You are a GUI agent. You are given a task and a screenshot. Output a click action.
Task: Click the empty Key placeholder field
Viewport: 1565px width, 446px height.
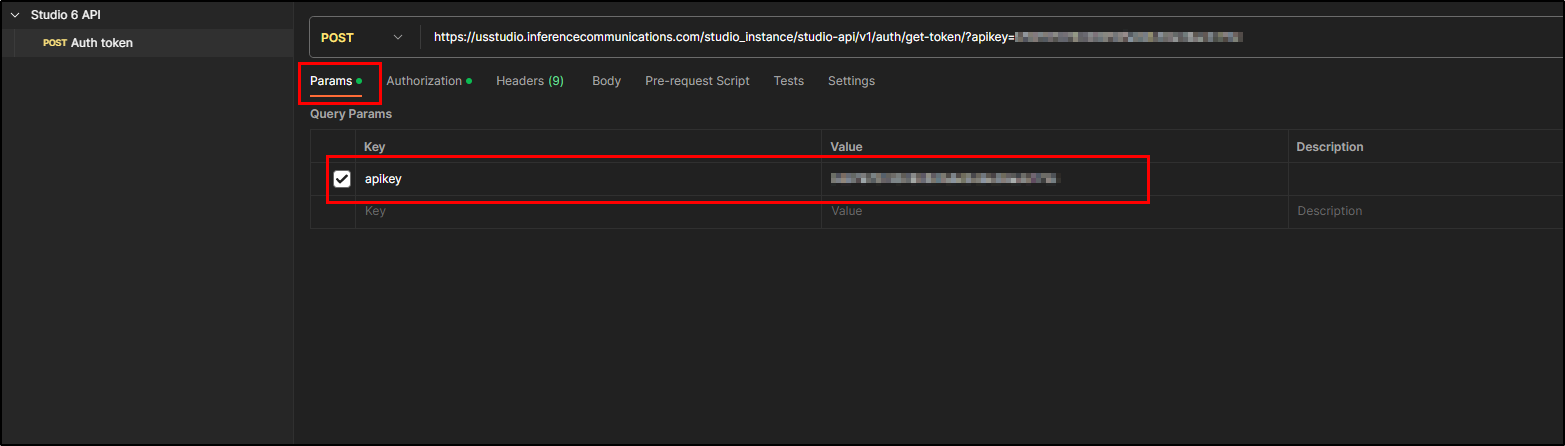588,211
